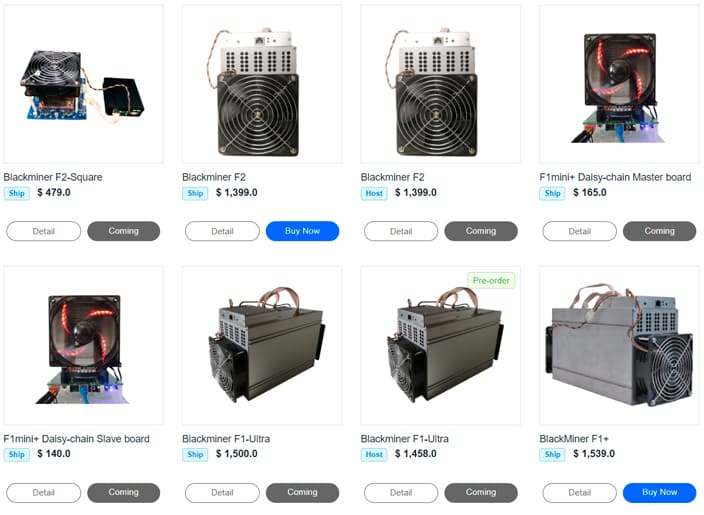The image size is (704, 515).
Task: Open BlackMiner F1+ product image
Action: pos(619,345)
